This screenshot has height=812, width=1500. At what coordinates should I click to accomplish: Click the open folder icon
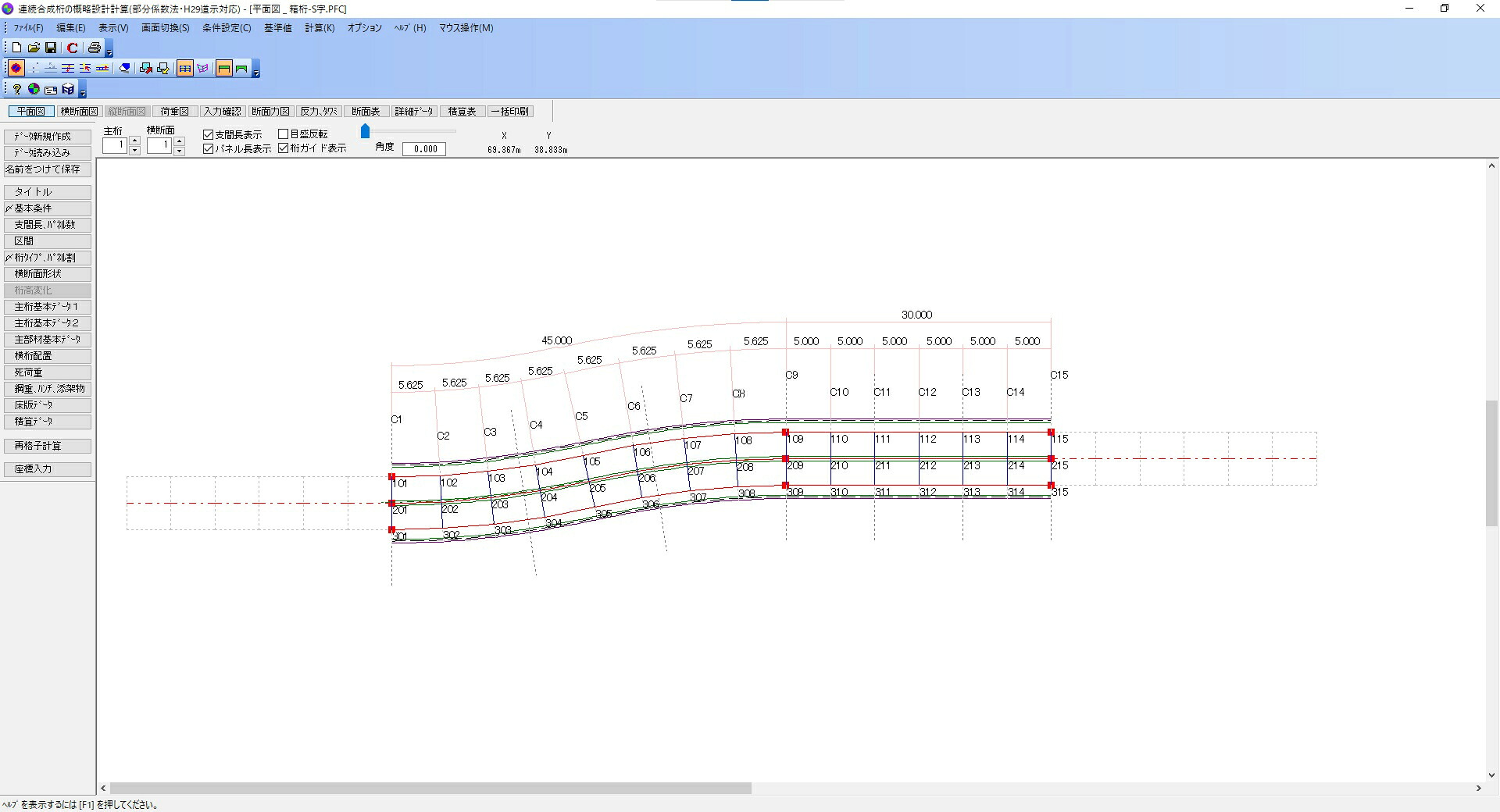click(x=34, y=48)
